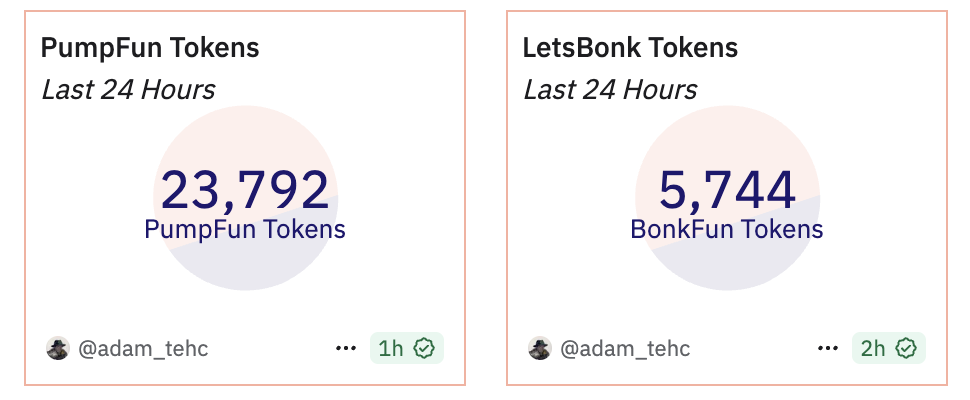Open @adam_tehc profile link on the PumpFun card
This screenshot has width=970, height=400.
coord(143,348)
